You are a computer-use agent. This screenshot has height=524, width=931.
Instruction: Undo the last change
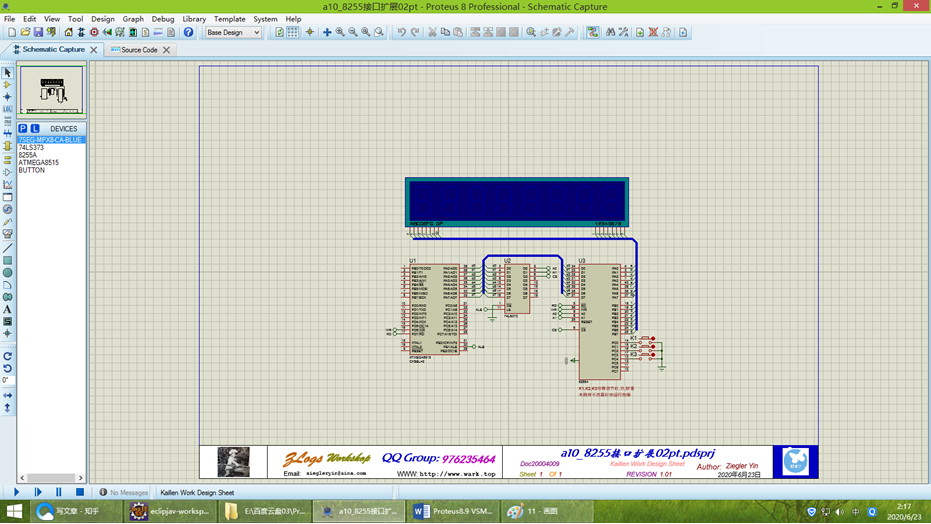point(402,33)
